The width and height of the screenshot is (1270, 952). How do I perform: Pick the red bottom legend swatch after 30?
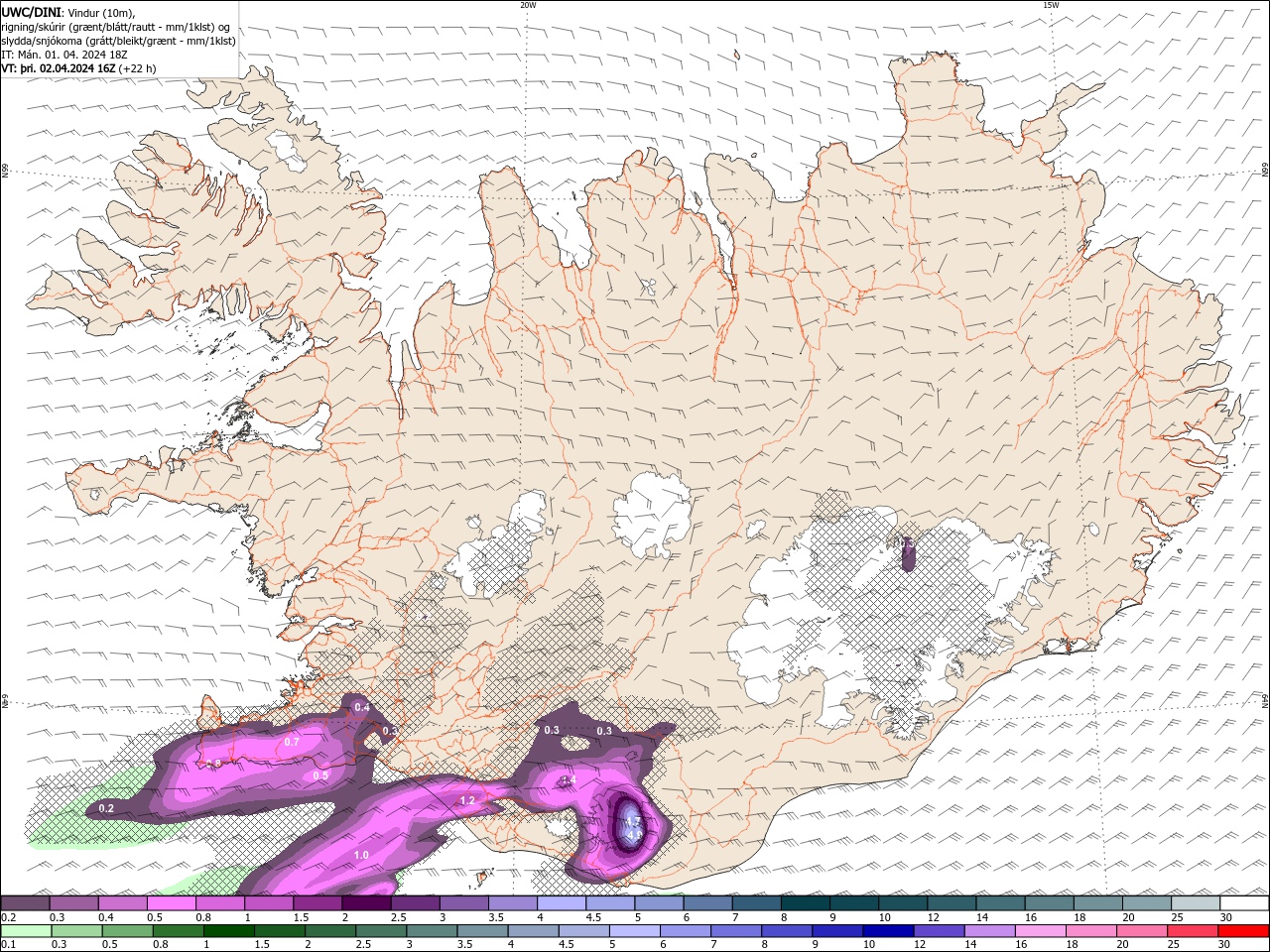[1242, 931]
